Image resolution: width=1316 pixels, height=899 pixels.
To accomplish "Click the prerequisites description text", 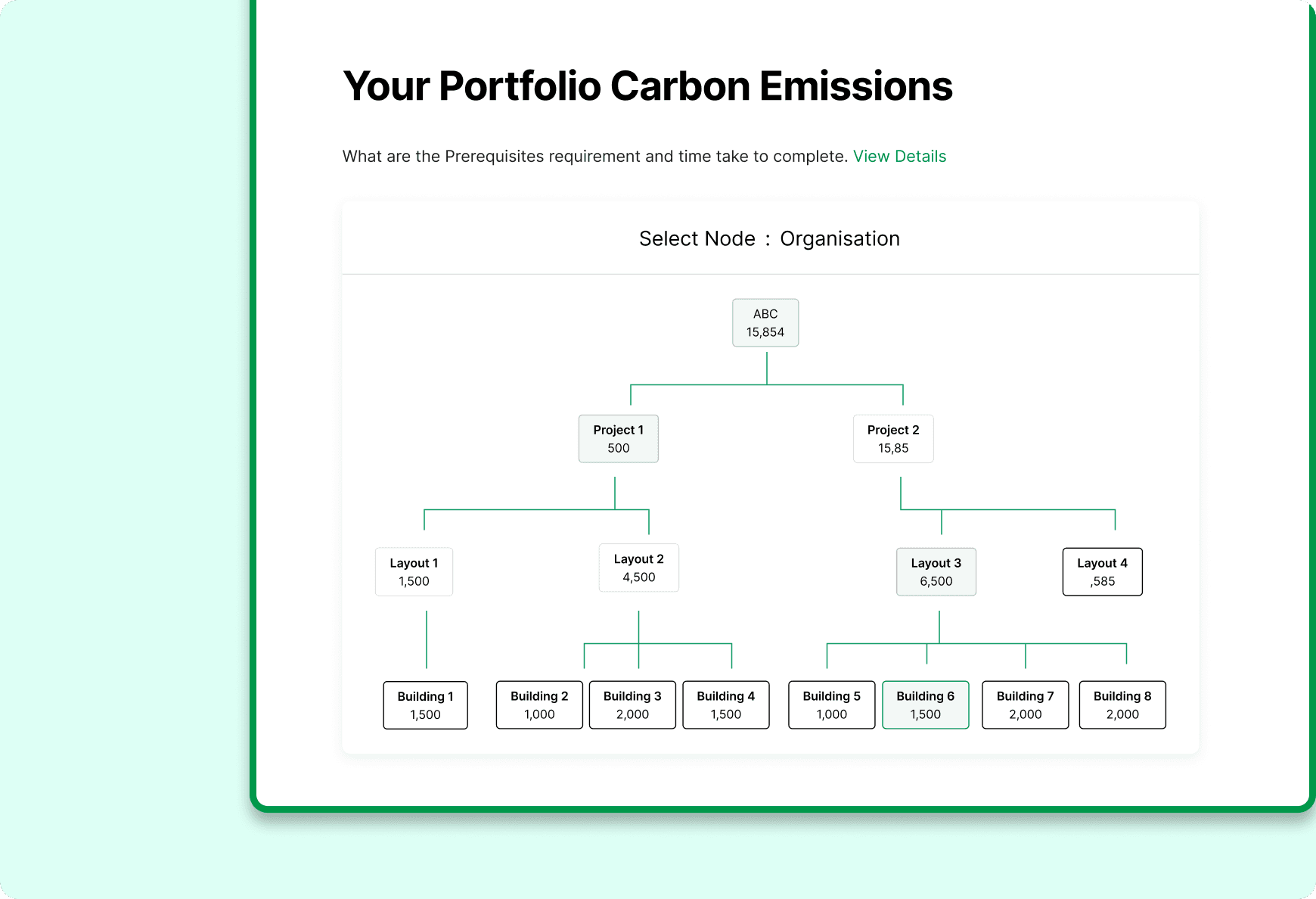I will click(595, 156).
